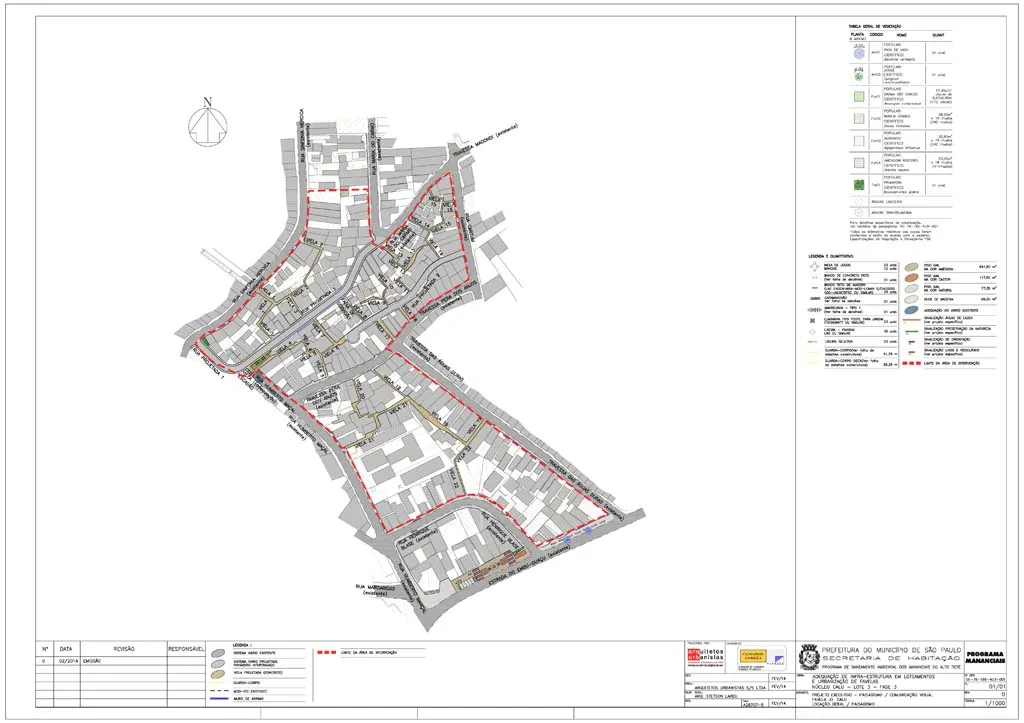Click the north arrow compass symbol
Viewport: 1024px width, 723px height.
[x=207, y=123]
